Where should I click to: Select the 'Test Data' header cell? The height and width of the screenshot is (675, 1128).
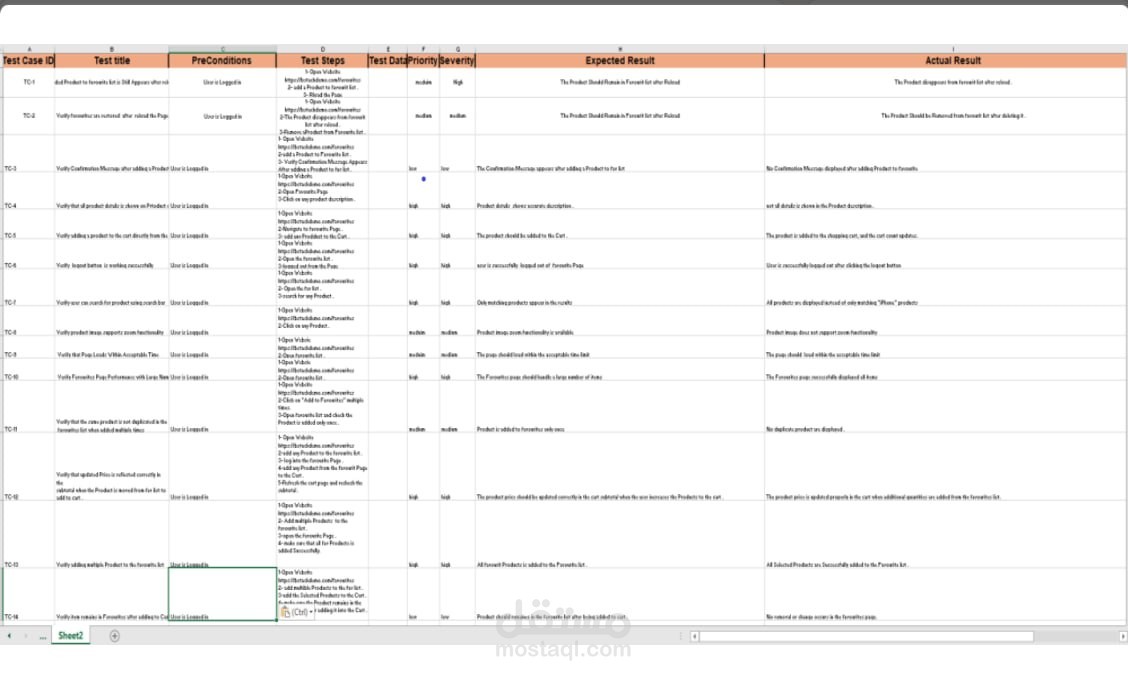pos(388,60)
